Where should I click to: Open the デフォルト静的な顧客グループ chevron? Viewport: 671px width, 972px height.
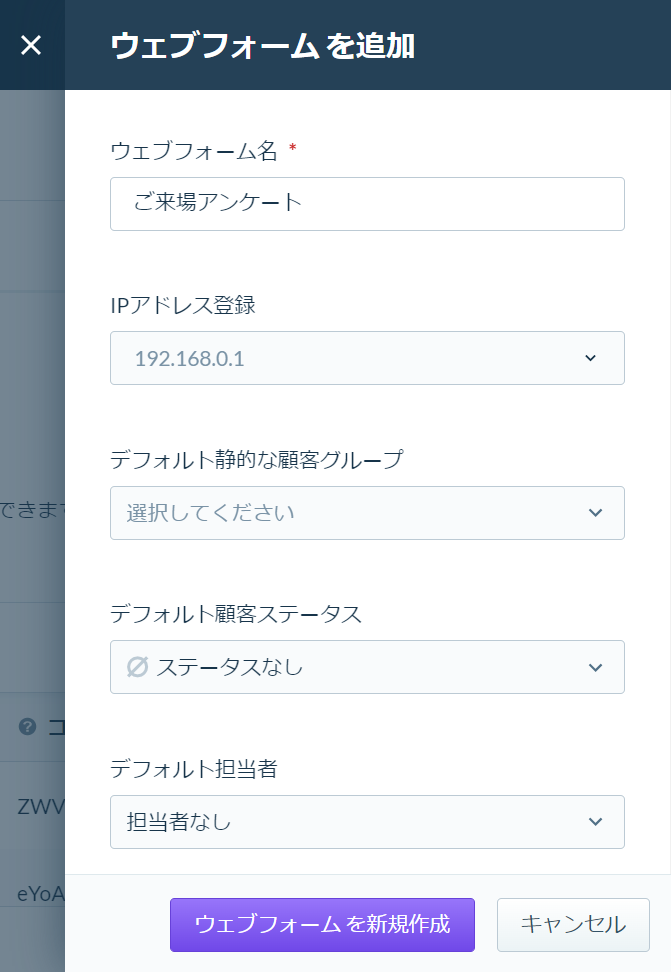click(595, 513)
